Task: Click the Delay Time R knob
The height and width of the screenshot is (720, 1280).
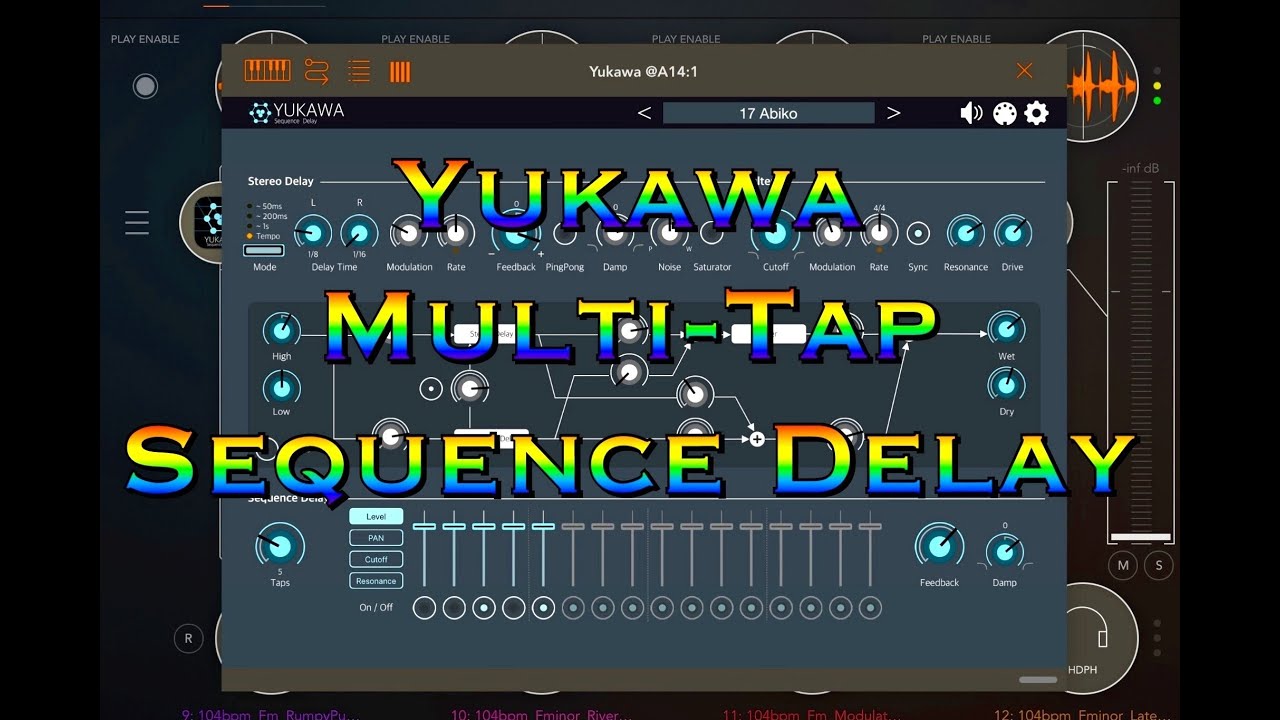Action: coord(359,234)
